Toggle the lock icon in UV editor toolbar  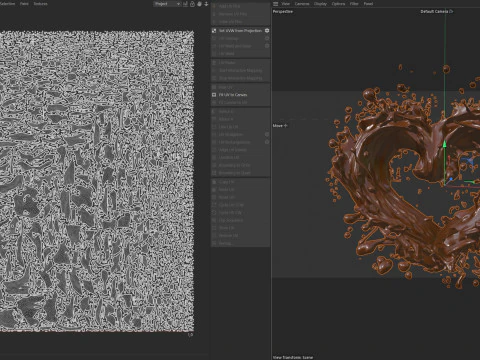(192, 4)
